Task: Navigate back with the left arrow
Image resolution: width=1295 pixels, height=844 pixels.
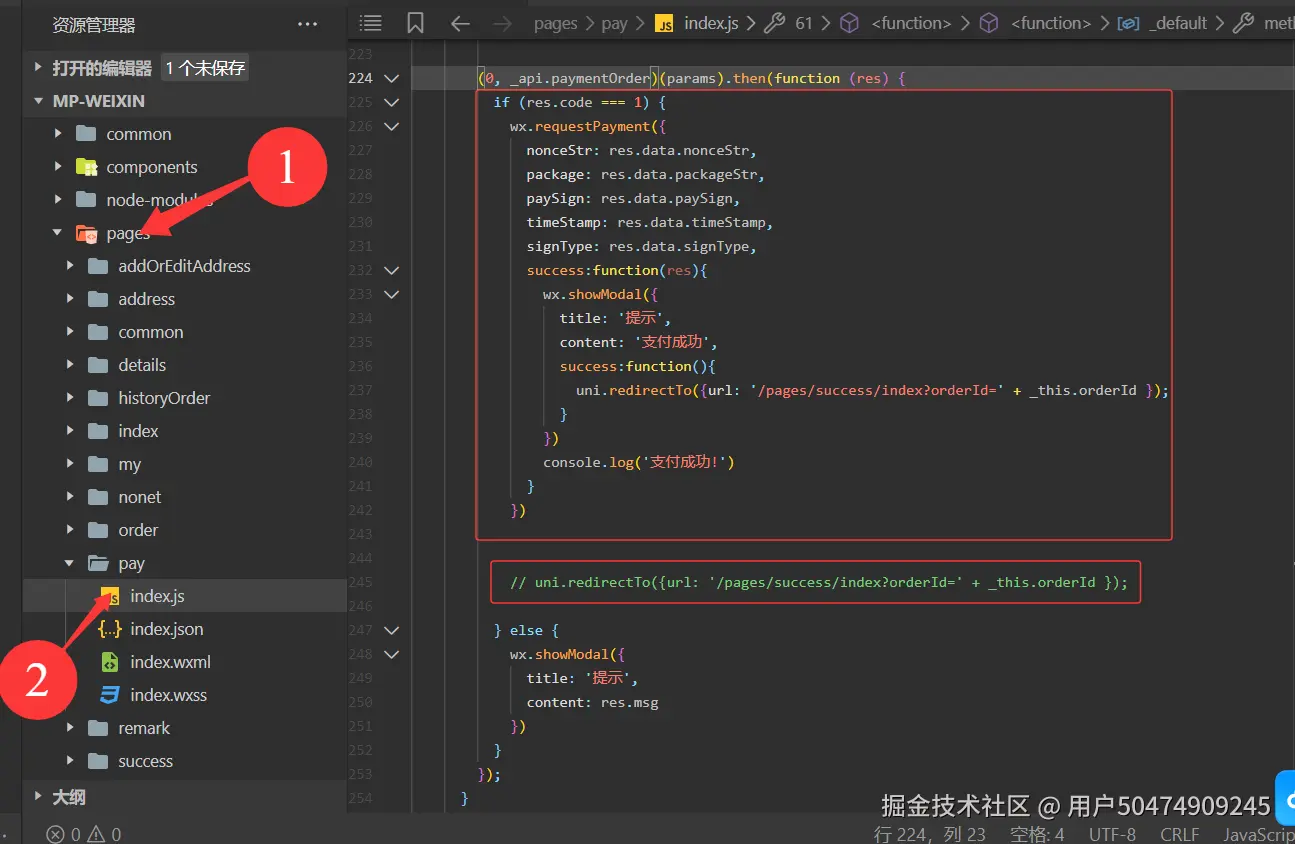Action: tap(460, 23)
